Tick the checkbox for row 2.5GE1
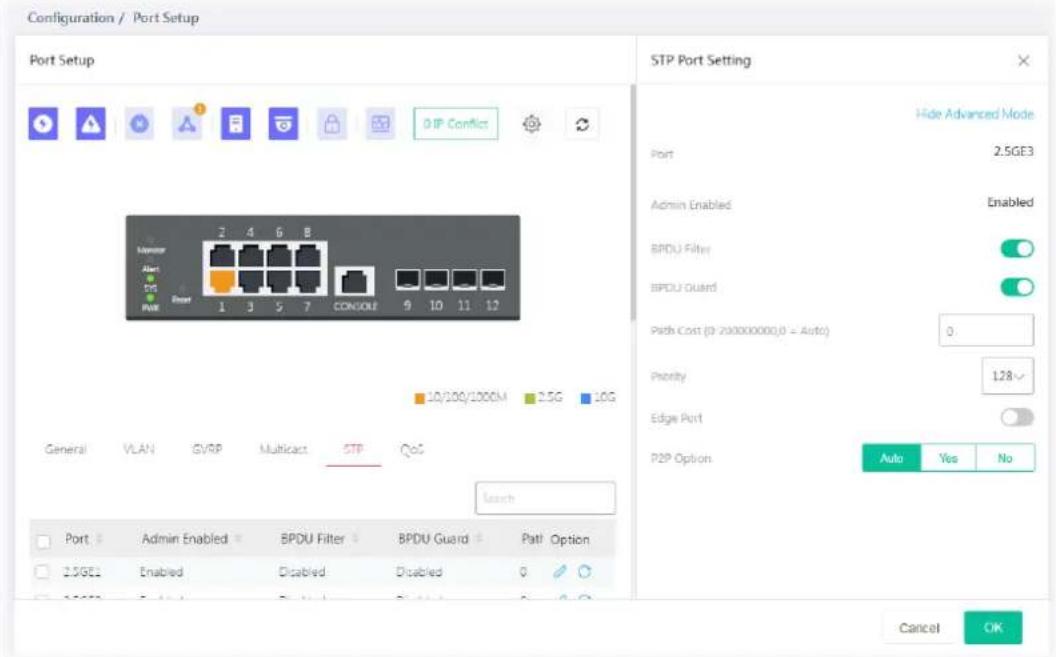Screen dimensions: 1056x657 [42, 572]
